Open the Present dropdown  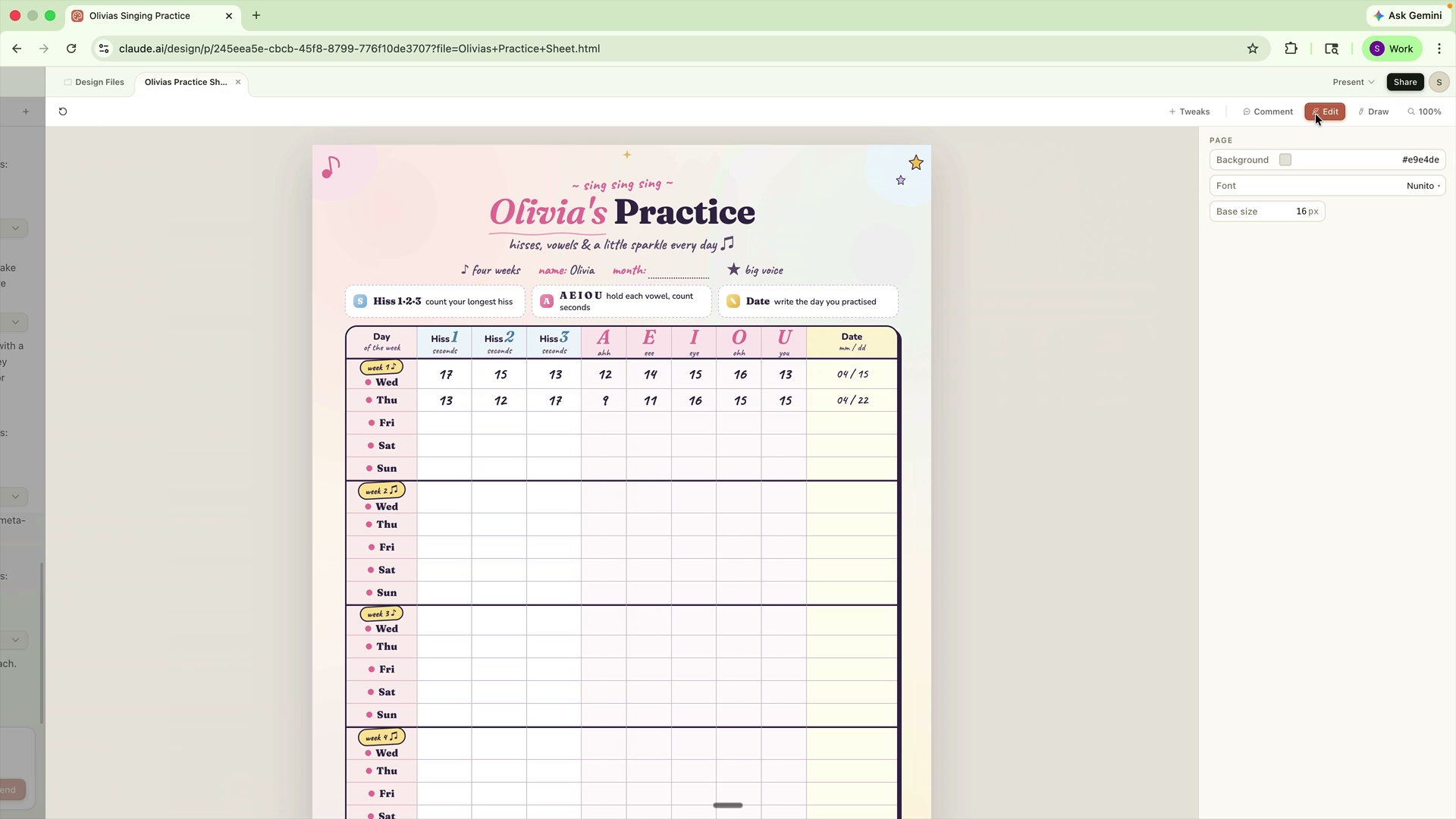[x=1353, y=82]
